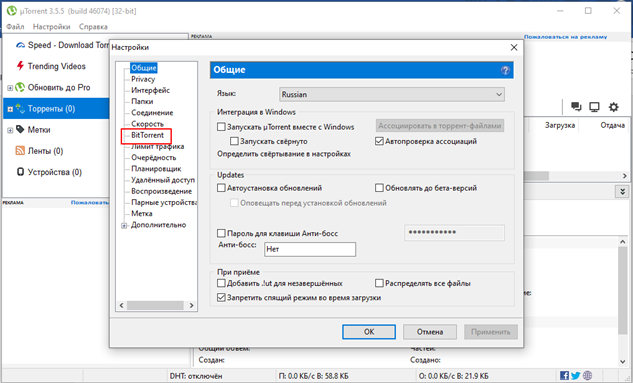Select Privacy in settings tree
The height and width of the screenshot is (383, 633).
click(x=143, y=79)
